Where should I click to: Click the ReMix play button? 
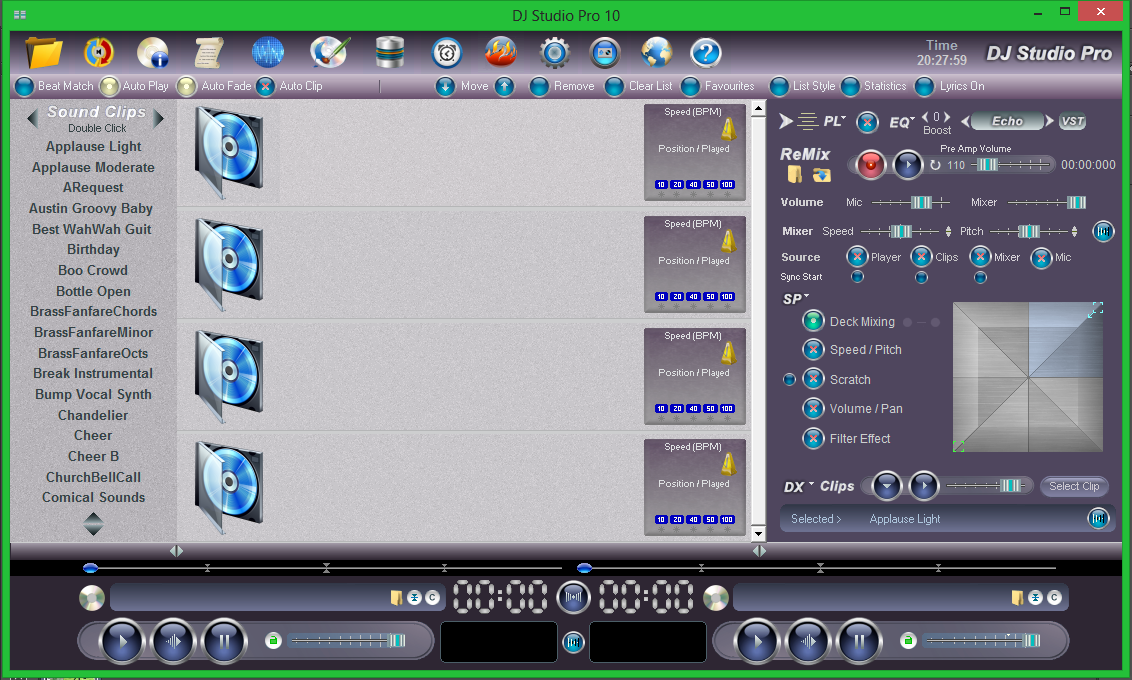[907, 165]
